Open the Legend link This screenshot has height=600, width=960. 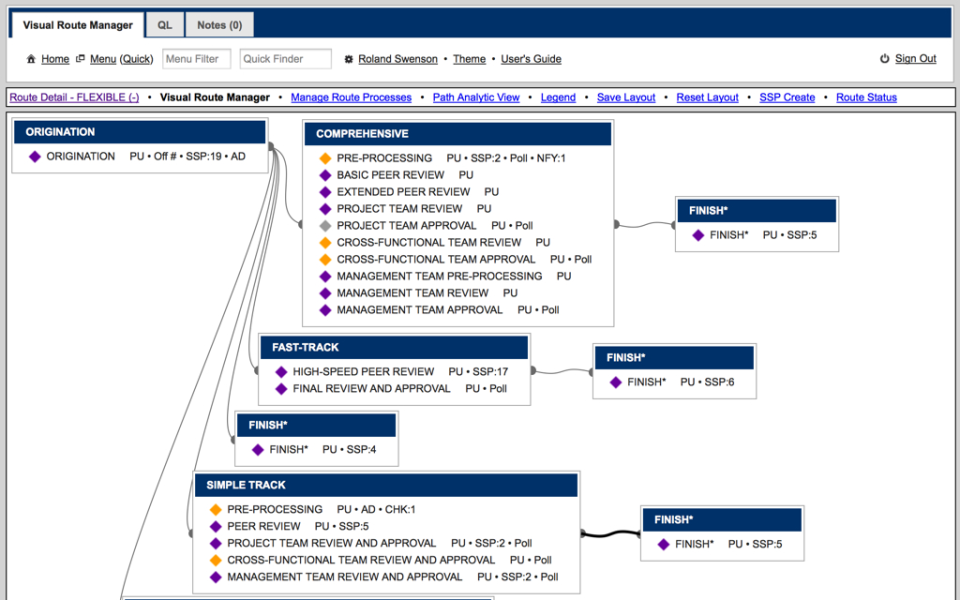(558, 97)
